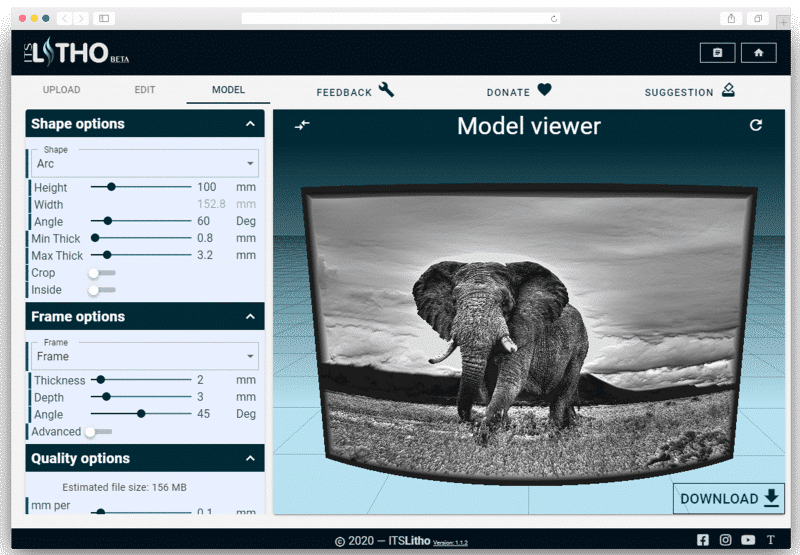Refresh the model viewer
The image size is (800, 555).
(756, 125)
